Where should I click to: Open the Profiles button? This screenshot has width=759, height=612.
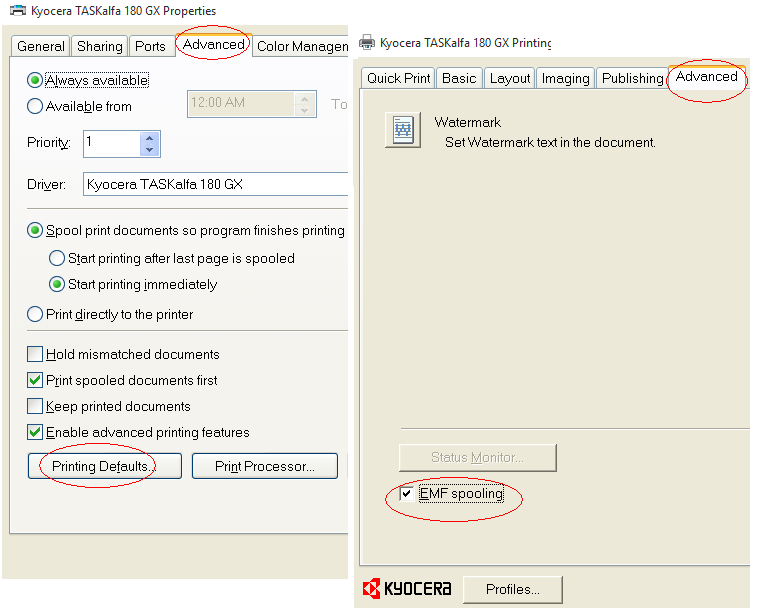point(513,589)
